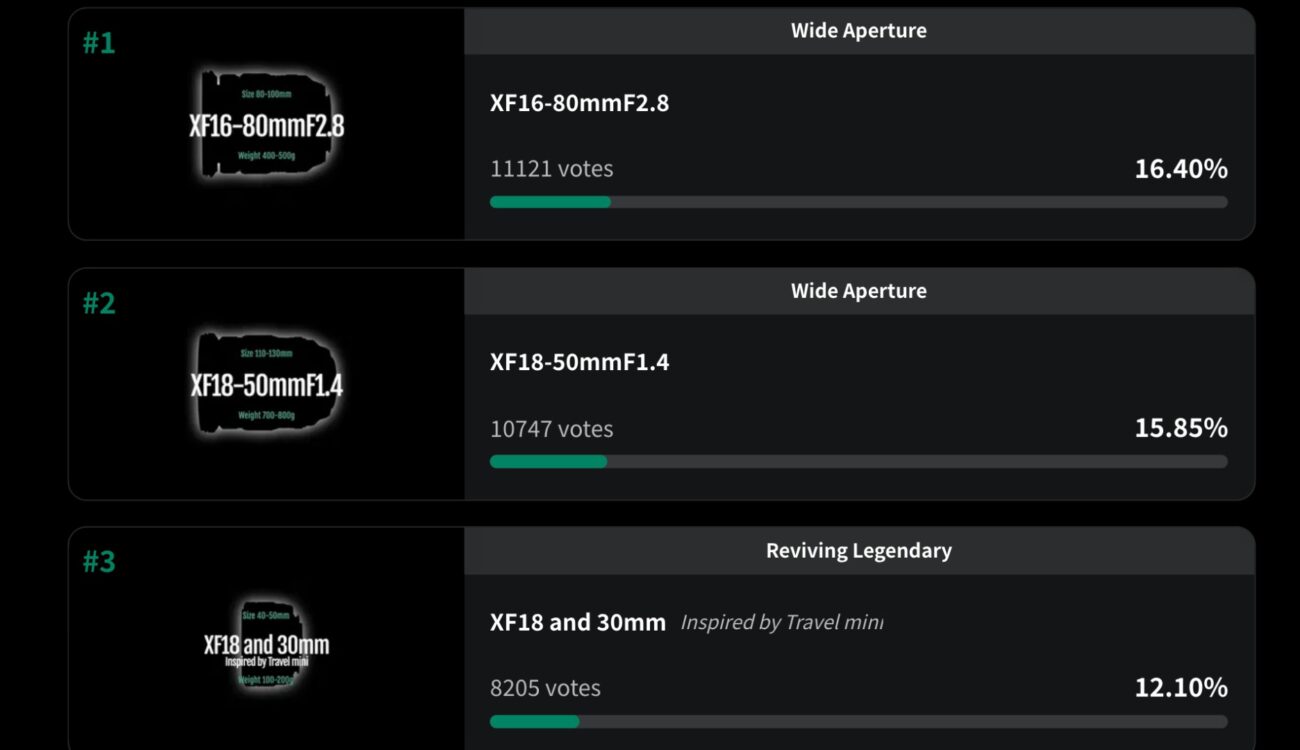Click the 10747 votes count
Image resolution: width=1300 pixels, height=750 pixels.
(x=550, y=429)
